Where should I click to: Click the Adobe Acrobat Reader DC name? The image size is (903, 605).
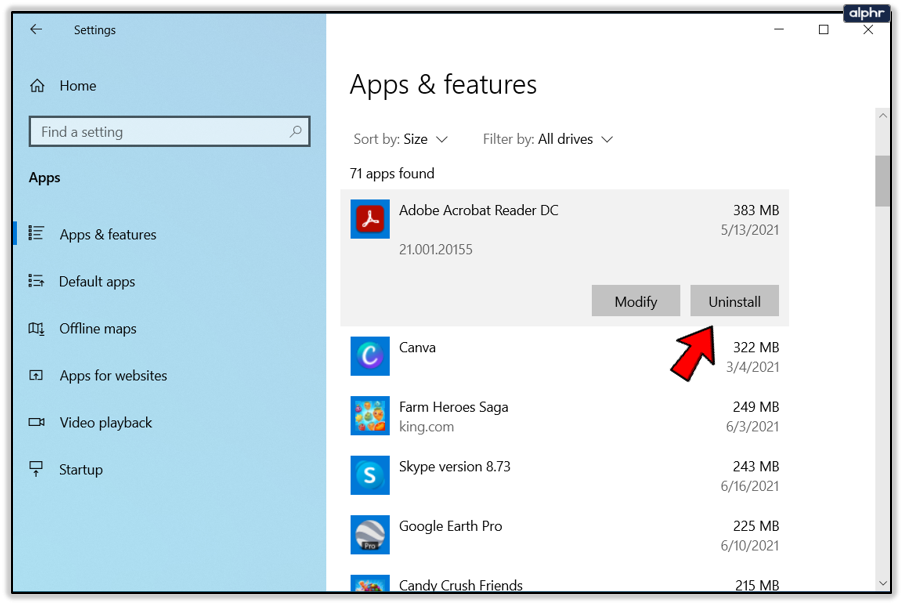point(479,210)
